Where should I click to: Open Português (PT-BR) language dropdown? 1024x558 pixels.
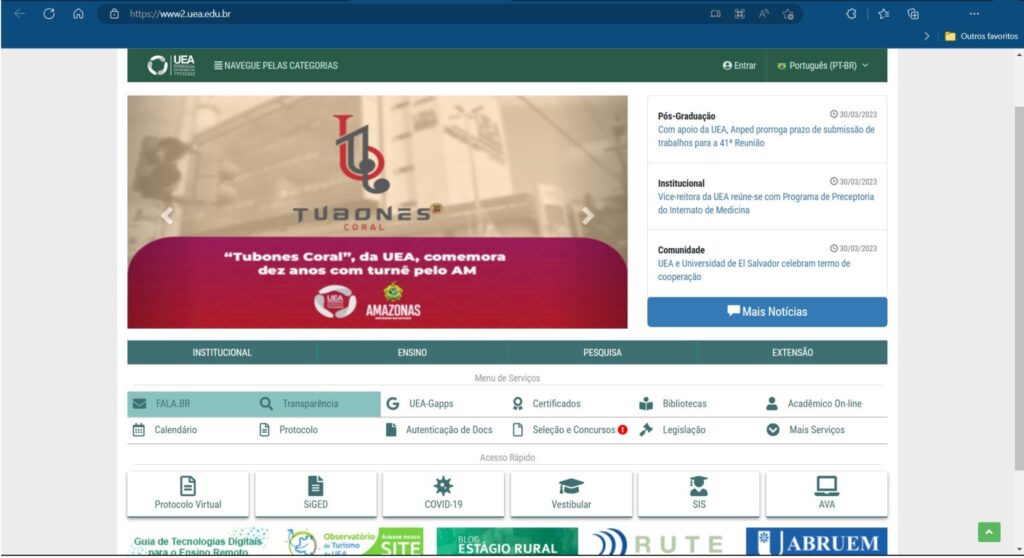[x=823, y=65]
